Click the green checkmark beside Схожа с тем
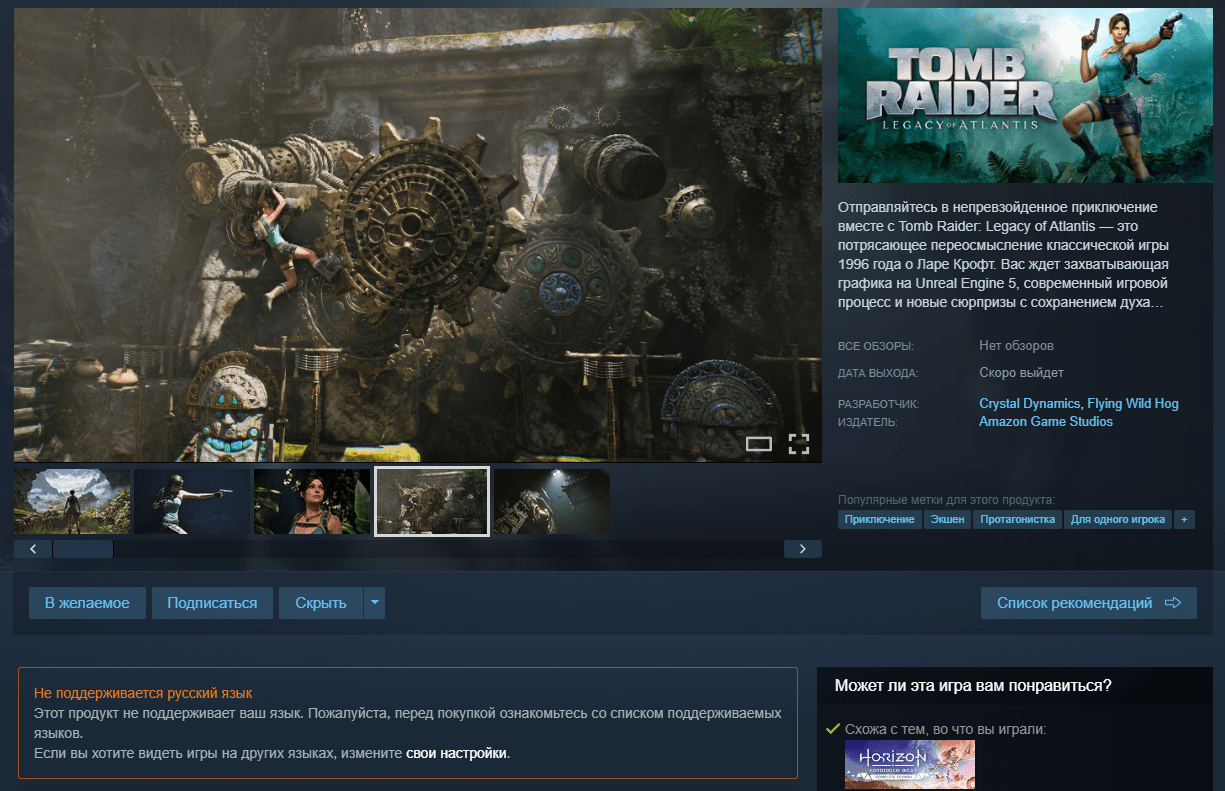The height and width of the screenshot is (791, 1225). [832, 729]
